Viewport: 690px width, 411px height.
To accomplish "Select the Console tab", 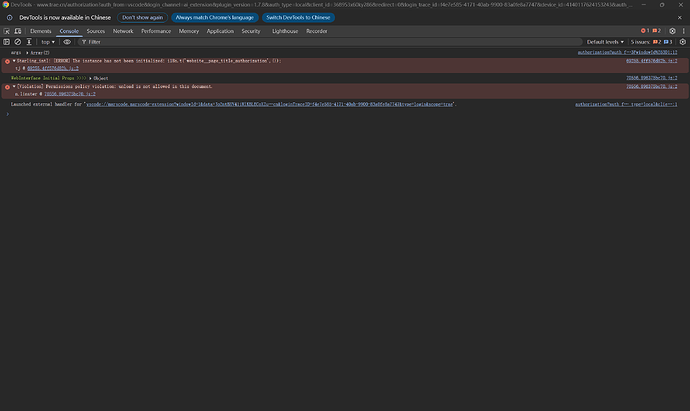I will (69, 31).
